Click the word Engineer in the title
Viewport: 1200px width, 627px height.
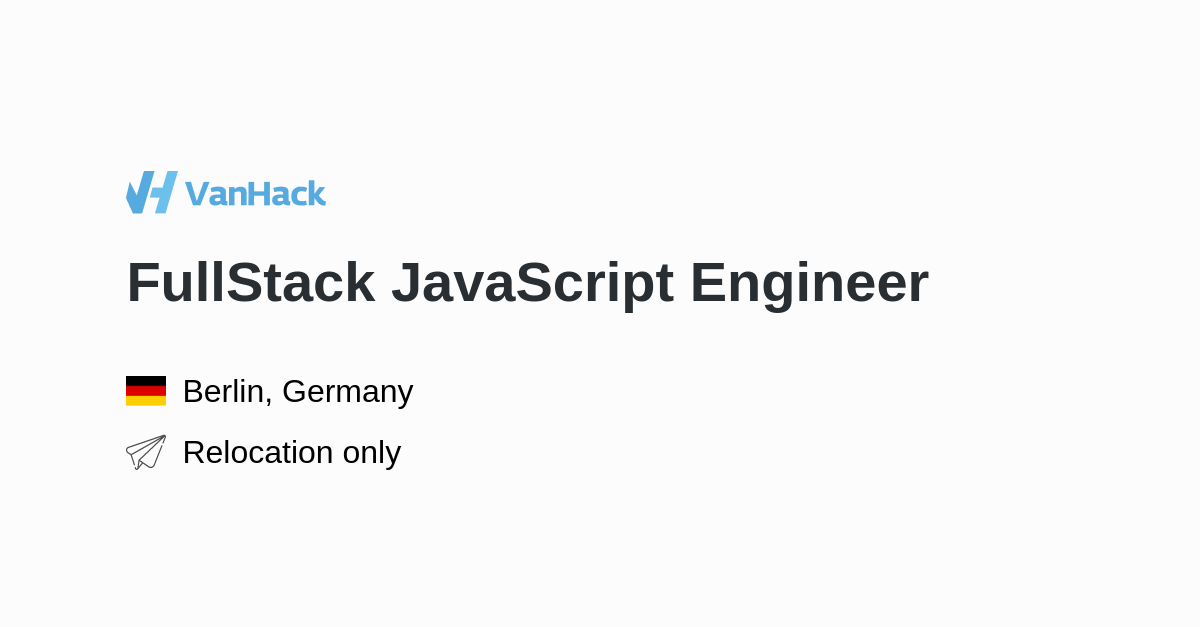pos(809,282)
